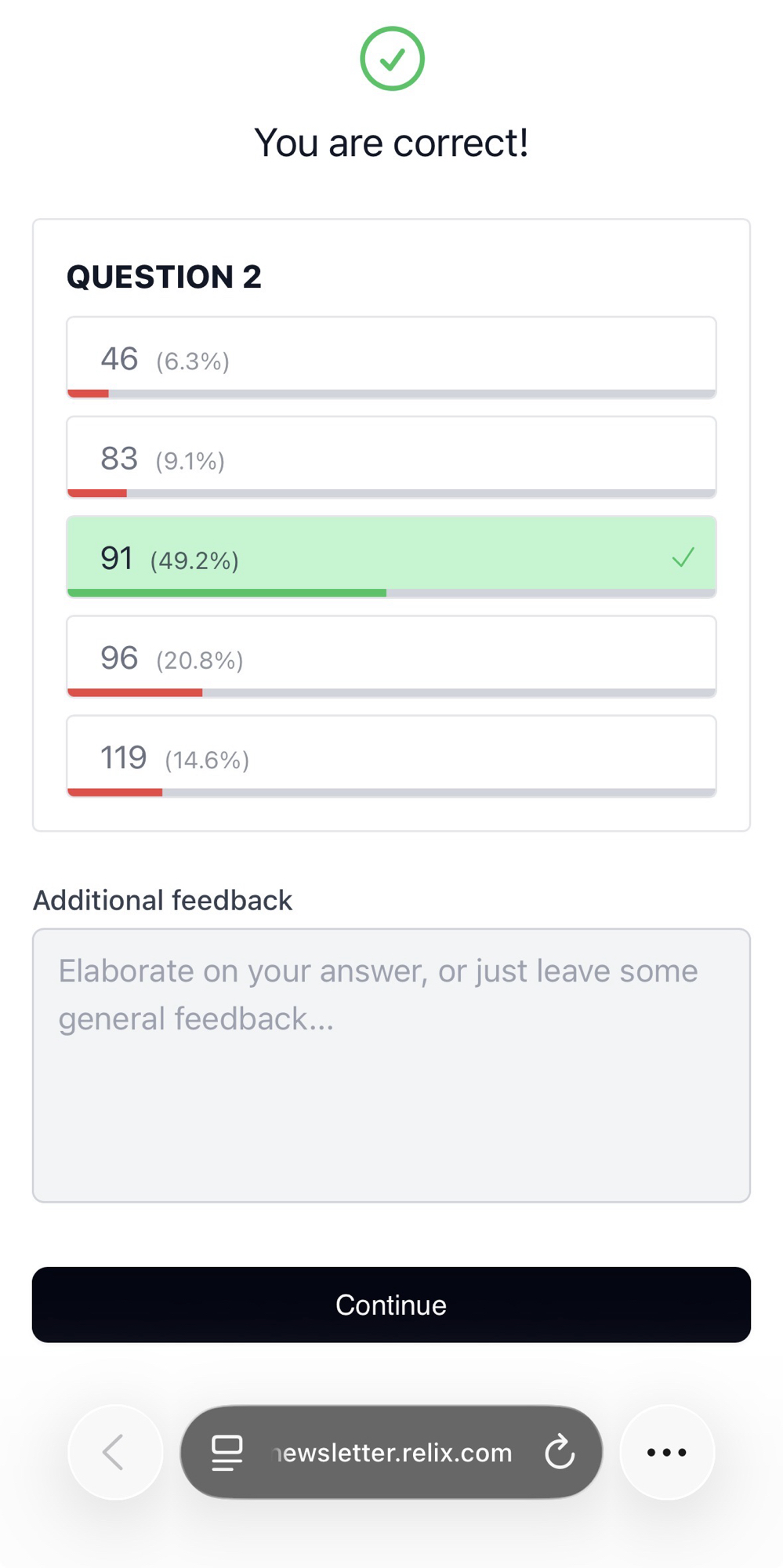Tap the newsletter.relix.com address bar
783x1568 pixels.
(392, 1453)
